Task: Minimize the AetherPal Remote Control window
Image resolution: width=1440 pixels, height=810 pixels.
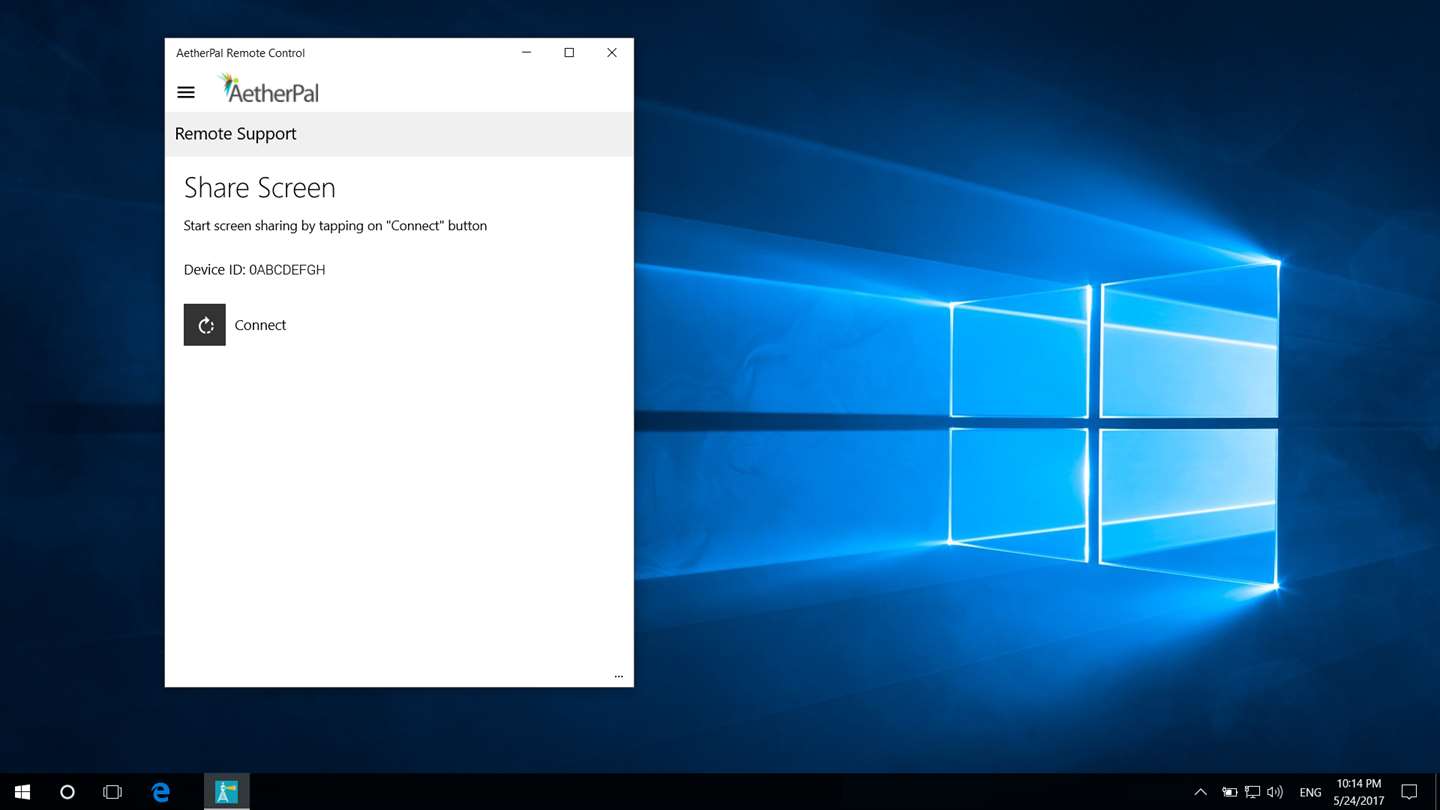Action: [x=527, y=53]
